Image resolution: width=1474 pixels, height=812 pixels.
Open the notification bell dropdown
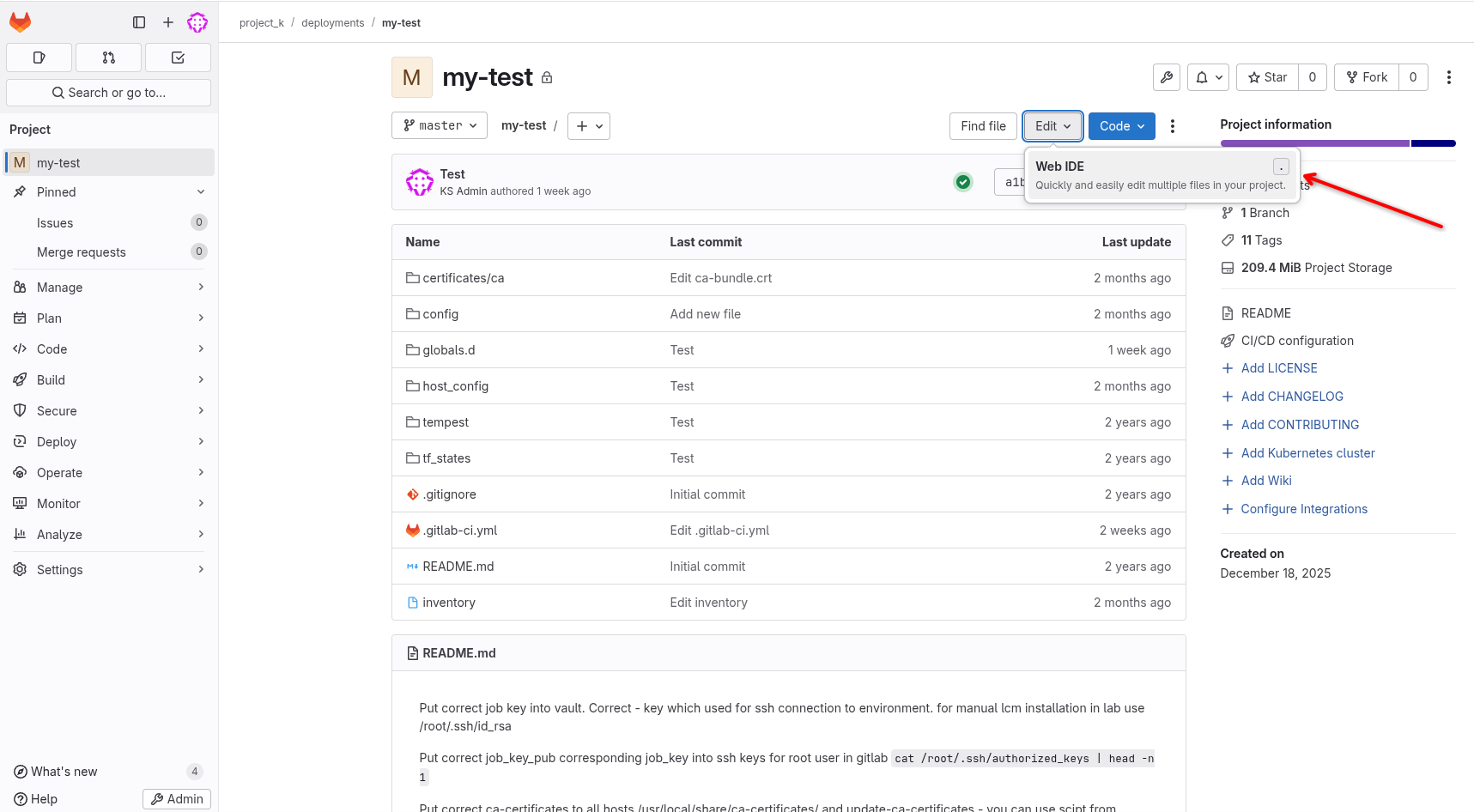[x=1208, y=77]
